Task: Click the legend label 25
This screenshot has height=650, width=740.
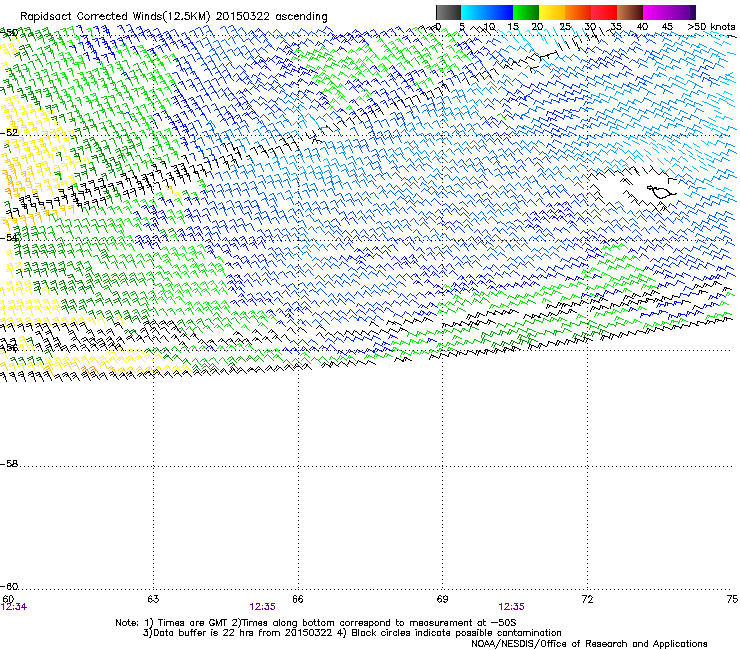Action: coord(565,27)
